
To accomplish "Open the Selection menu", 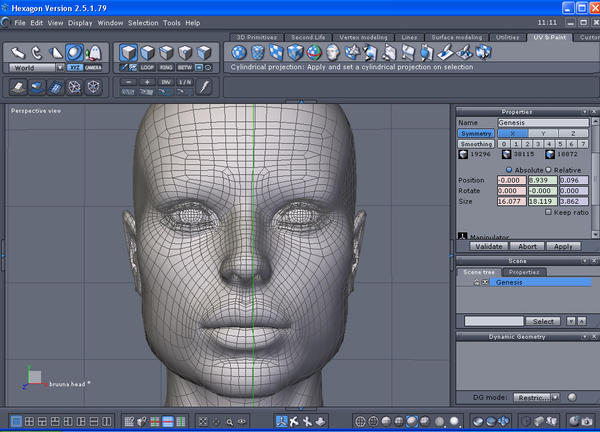I will tap(143, 22).
